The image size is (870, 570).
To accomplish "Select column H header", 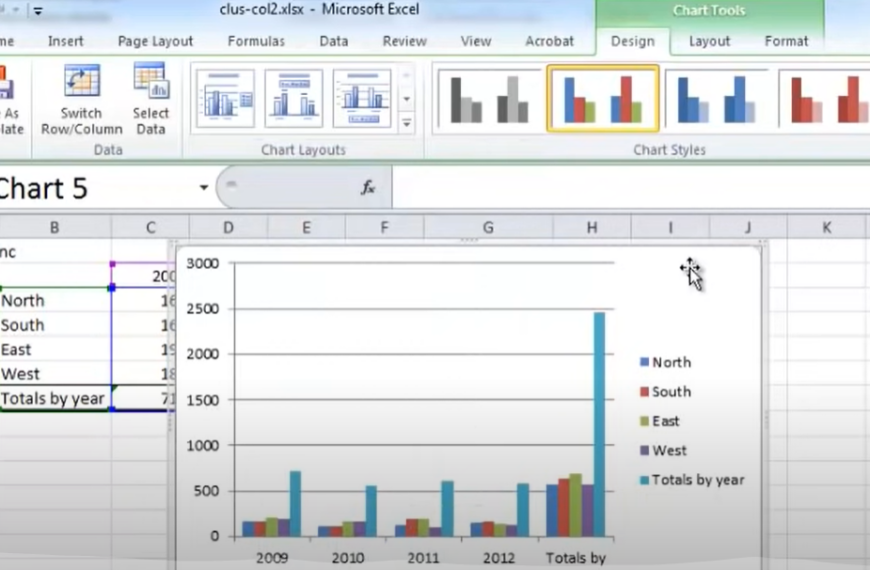I will (x=591, y=227).
